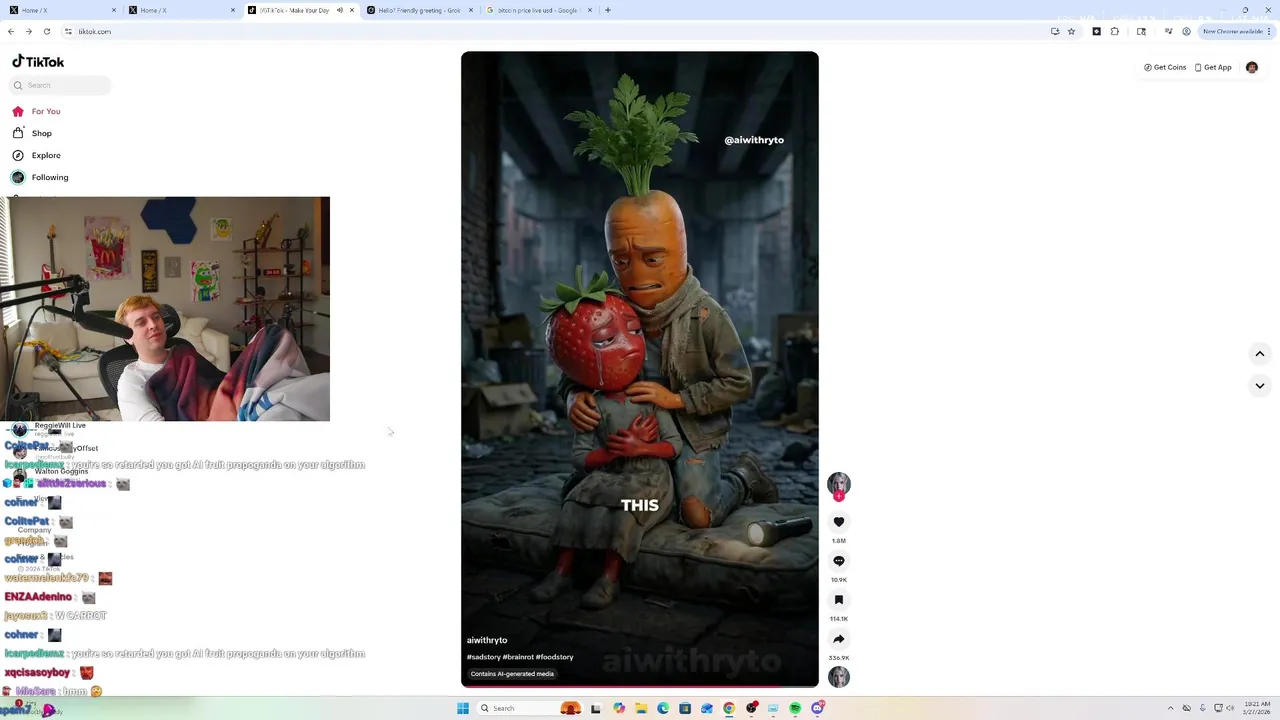The image size is (1280, 720).
Task: Open a new browser tab
Action: pyautogui.click(x=608, y=10)
